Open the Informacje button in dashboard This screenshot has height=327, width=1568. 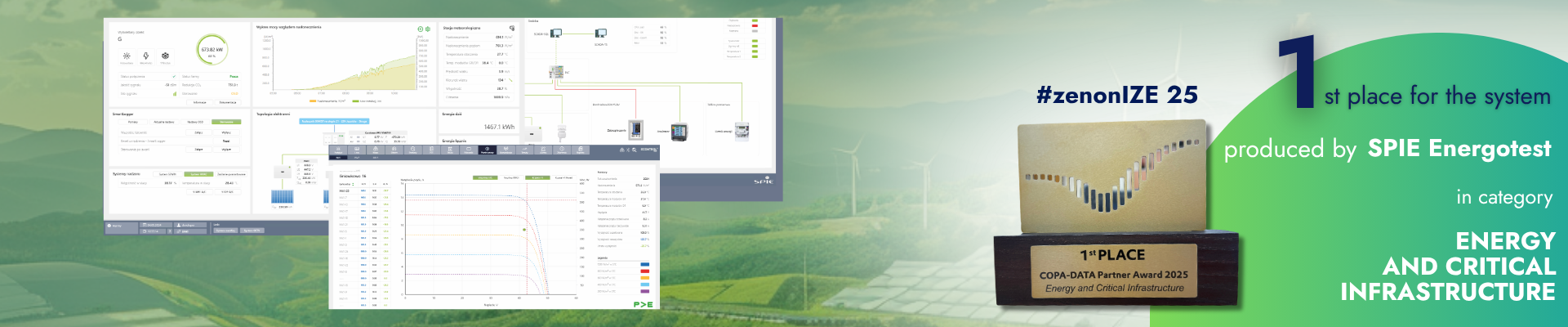(x=199, y=102)
